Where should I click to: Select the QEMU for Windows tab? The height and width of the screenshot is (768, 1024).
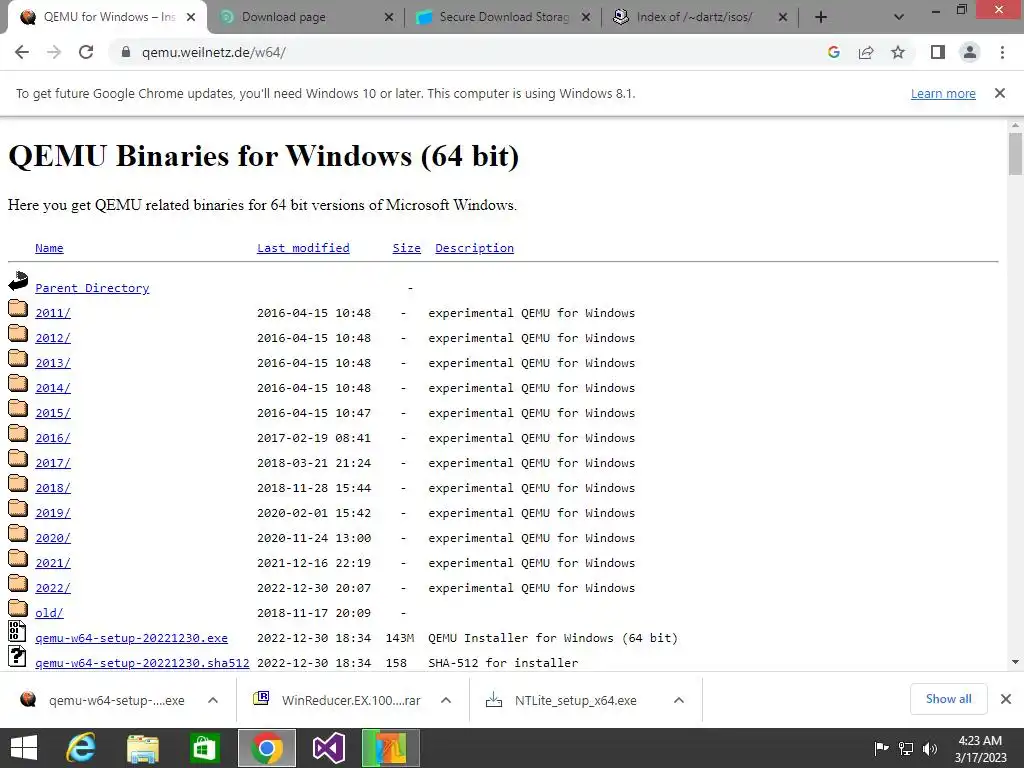109,17
